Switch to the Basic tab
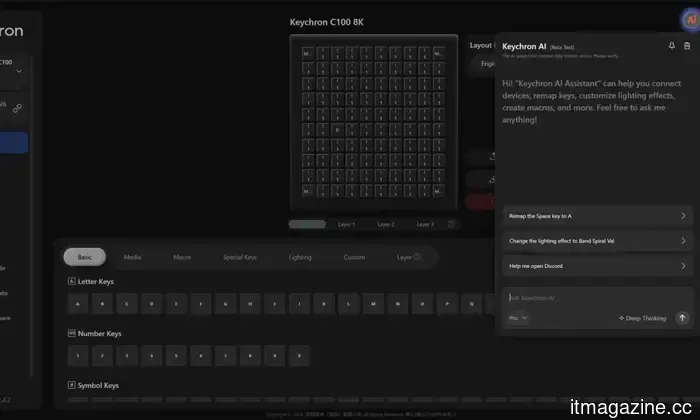The width and height of the screenshot is (700, 420). point(85,257)
